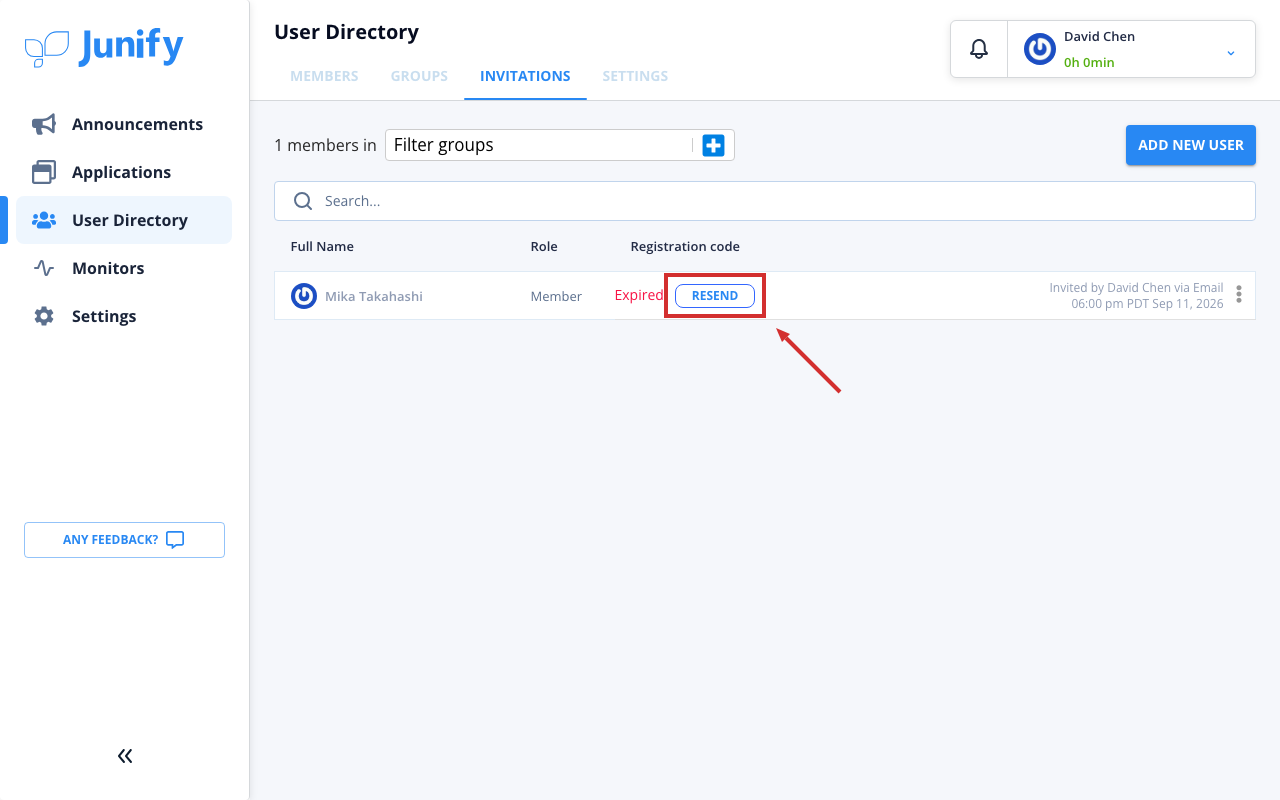Click the Registration code column header
Viewport: 1280px width, 800px height.
tap(685, 246)
